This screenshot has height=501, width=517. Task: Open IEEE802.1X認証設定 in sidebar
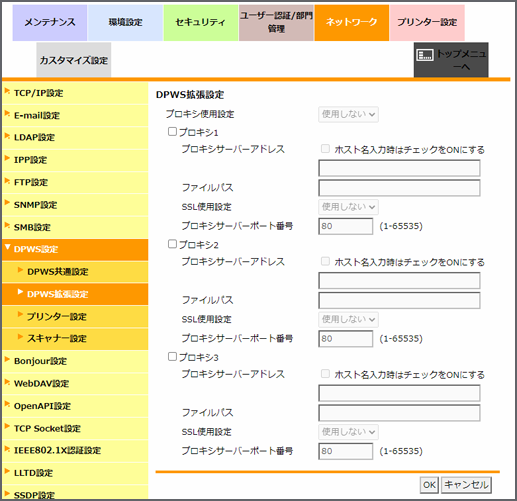pyautogui.click(x=75, y=451)
